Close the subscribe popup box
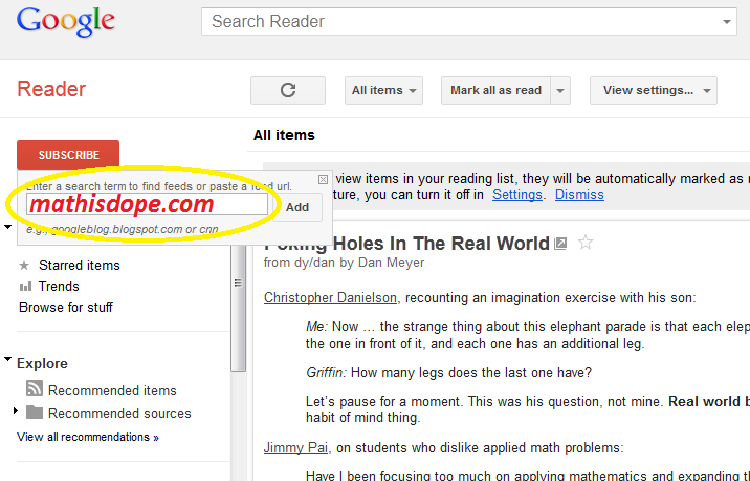Viewport: 750px width, 481px height. (x=322, y=179)
